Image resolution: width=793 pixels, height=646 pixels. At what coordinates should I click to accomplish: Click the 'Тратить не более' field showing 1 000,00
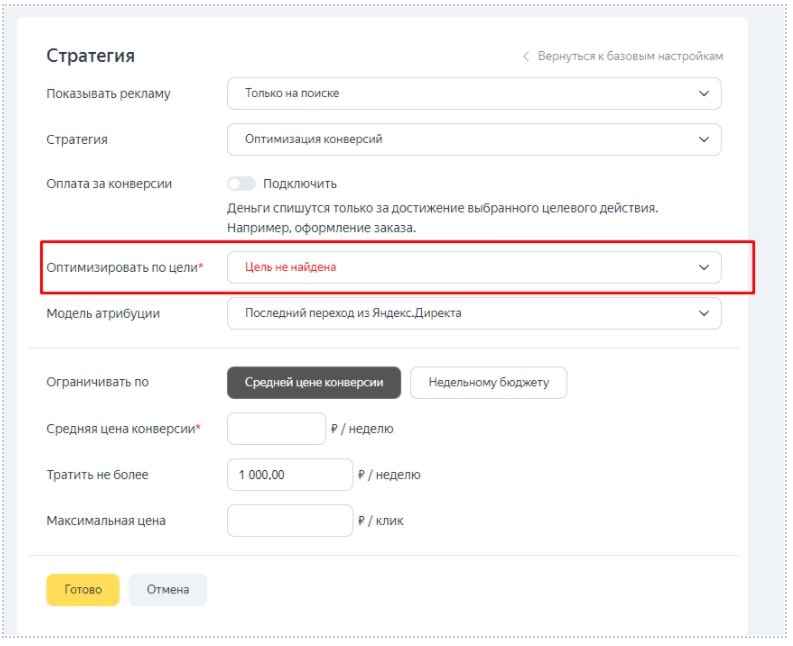pos(289,475)
